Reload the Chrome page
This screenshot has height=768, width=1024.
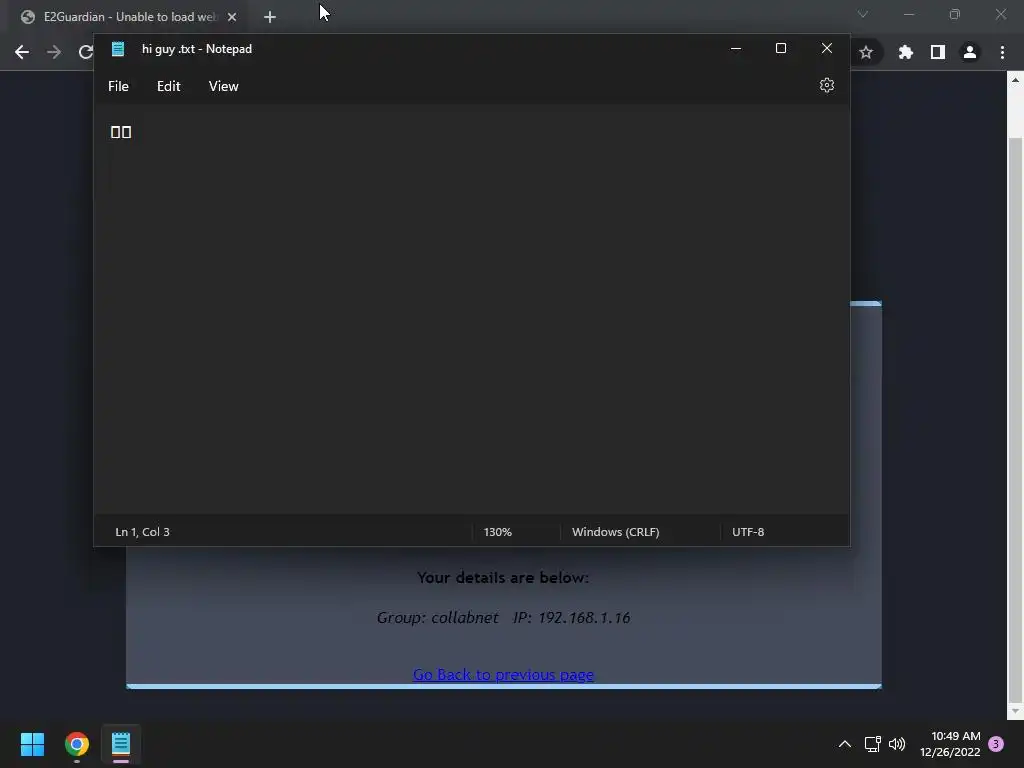click(x=86, y=52)
